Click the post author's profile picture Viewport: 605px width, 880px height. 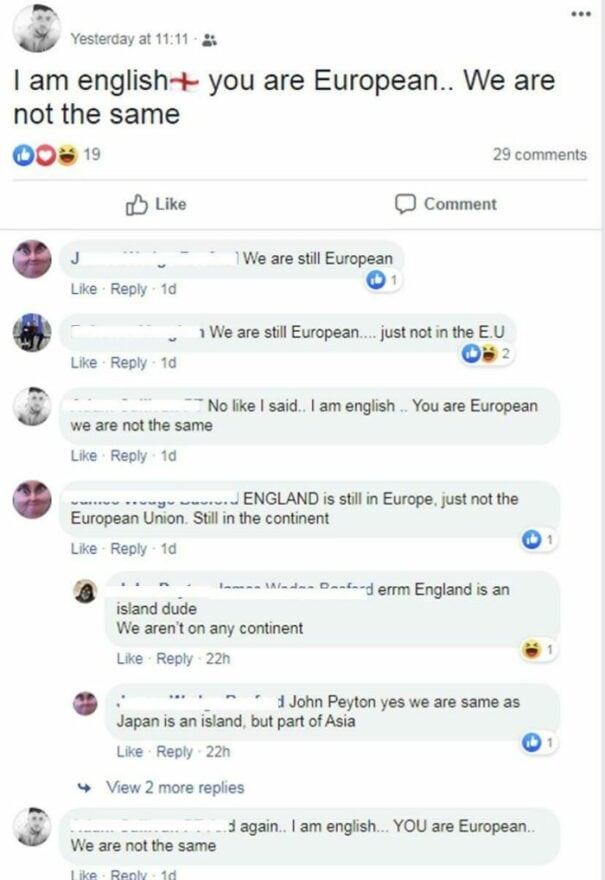36,29
